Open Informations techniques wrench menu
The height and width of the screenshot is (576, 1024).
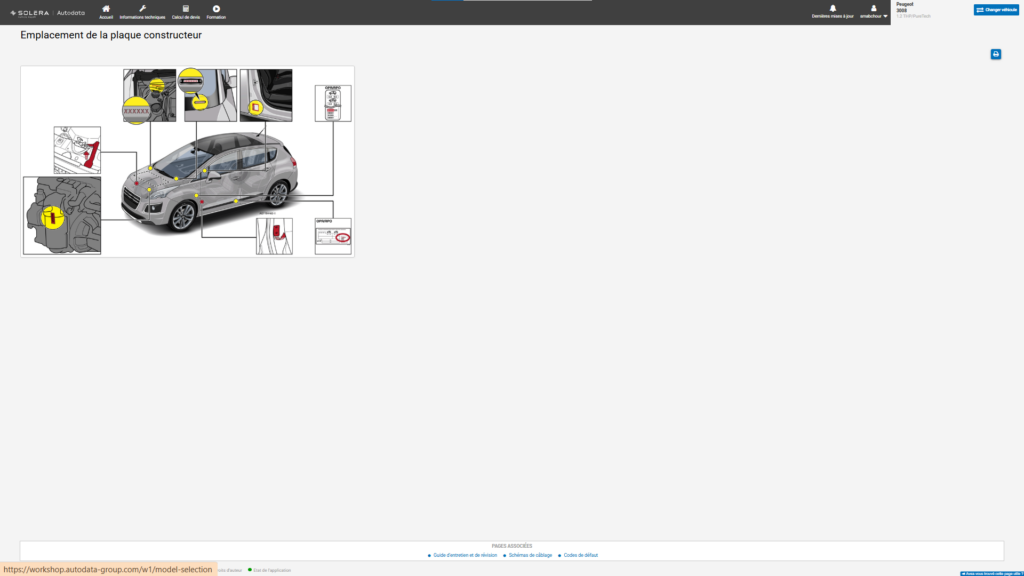tap(142, 12)
